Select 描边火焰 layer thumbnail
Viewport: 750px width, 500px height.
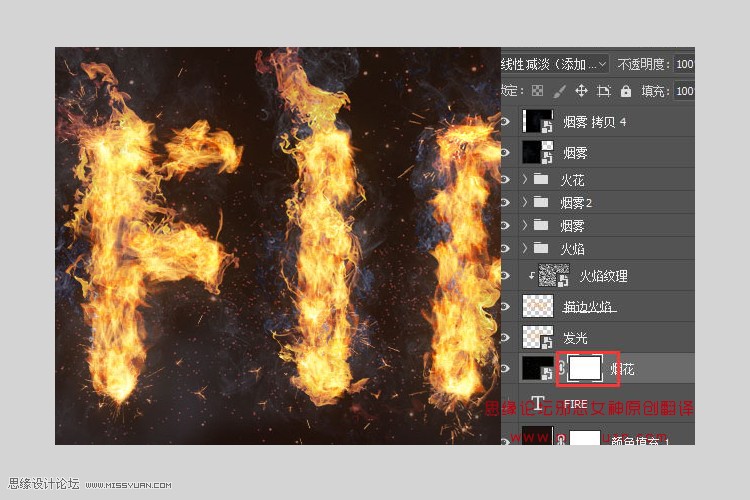pos(538,306)
